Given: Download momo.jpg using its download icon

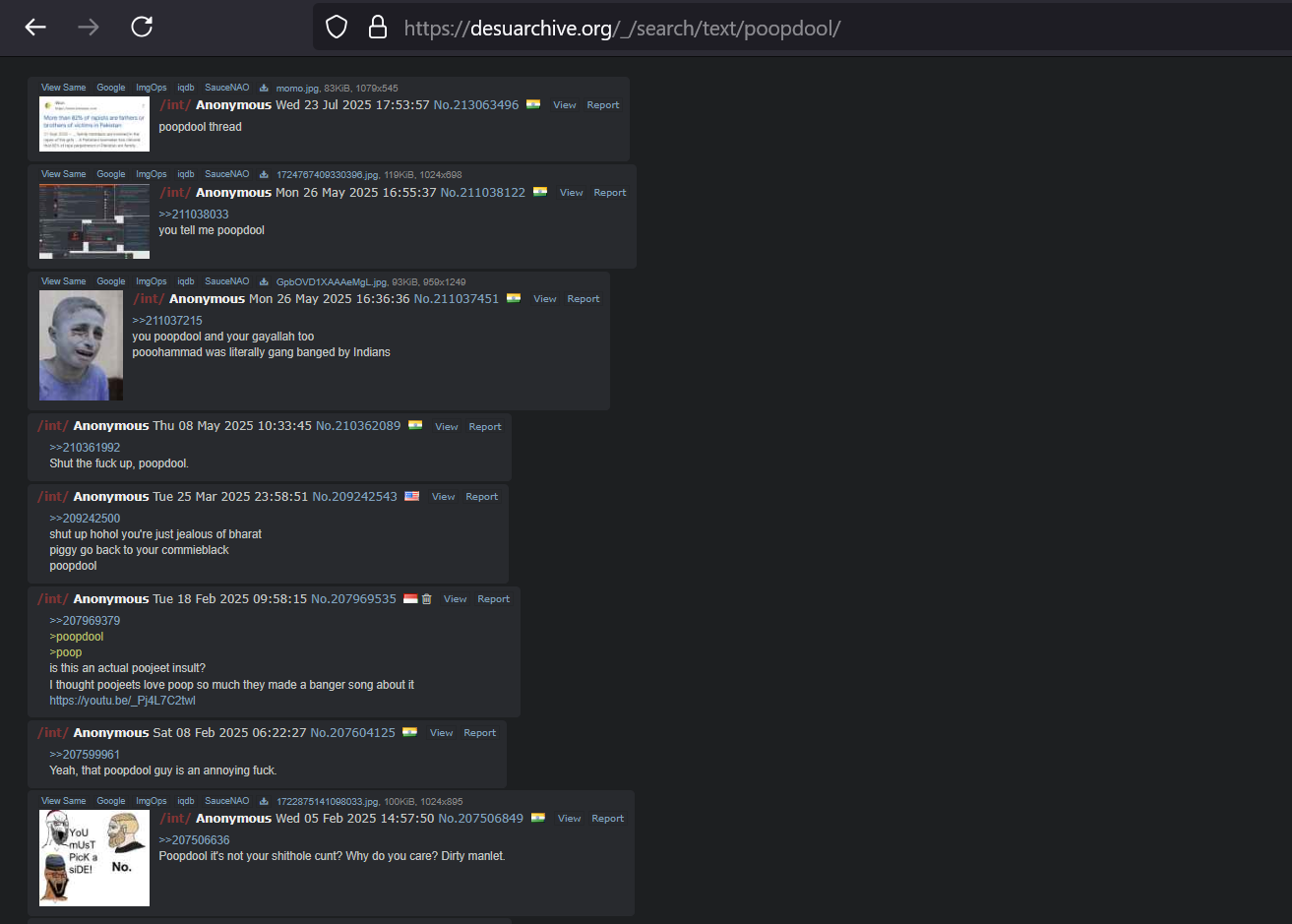Looking at the screenshot, I should [264, 89].
